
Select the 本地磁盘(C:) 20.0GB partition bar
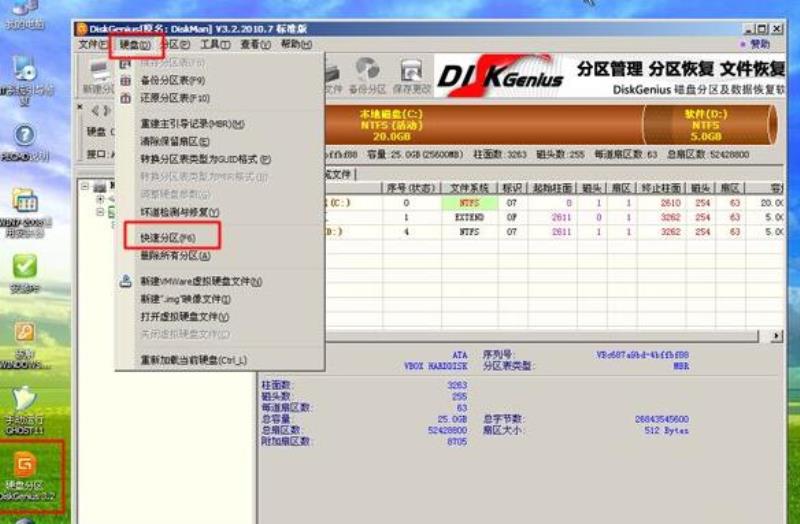[483, 125]
